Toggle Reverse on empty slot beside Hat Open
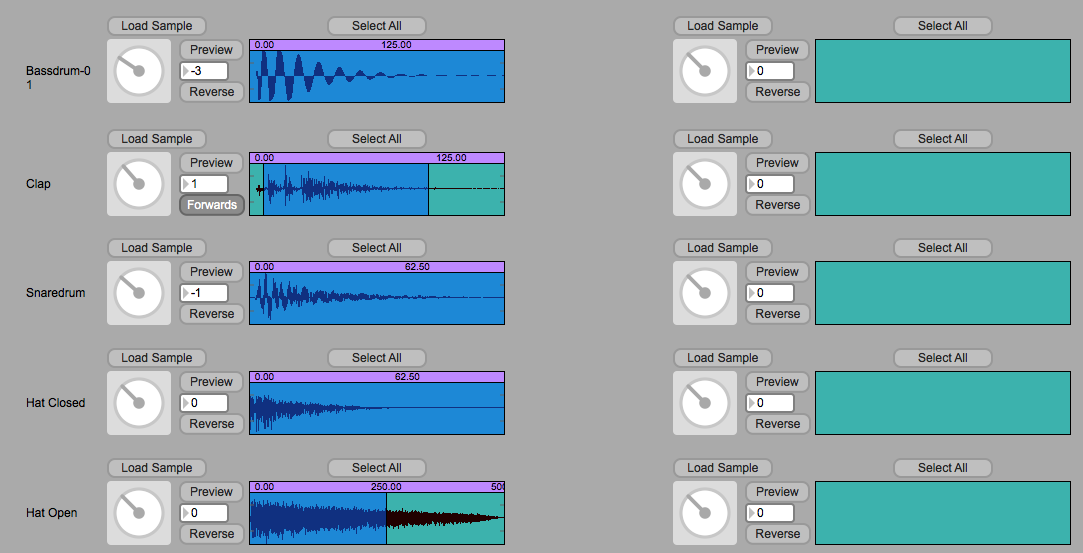Viewport: 1083px width, 553px height. point(777,534)
